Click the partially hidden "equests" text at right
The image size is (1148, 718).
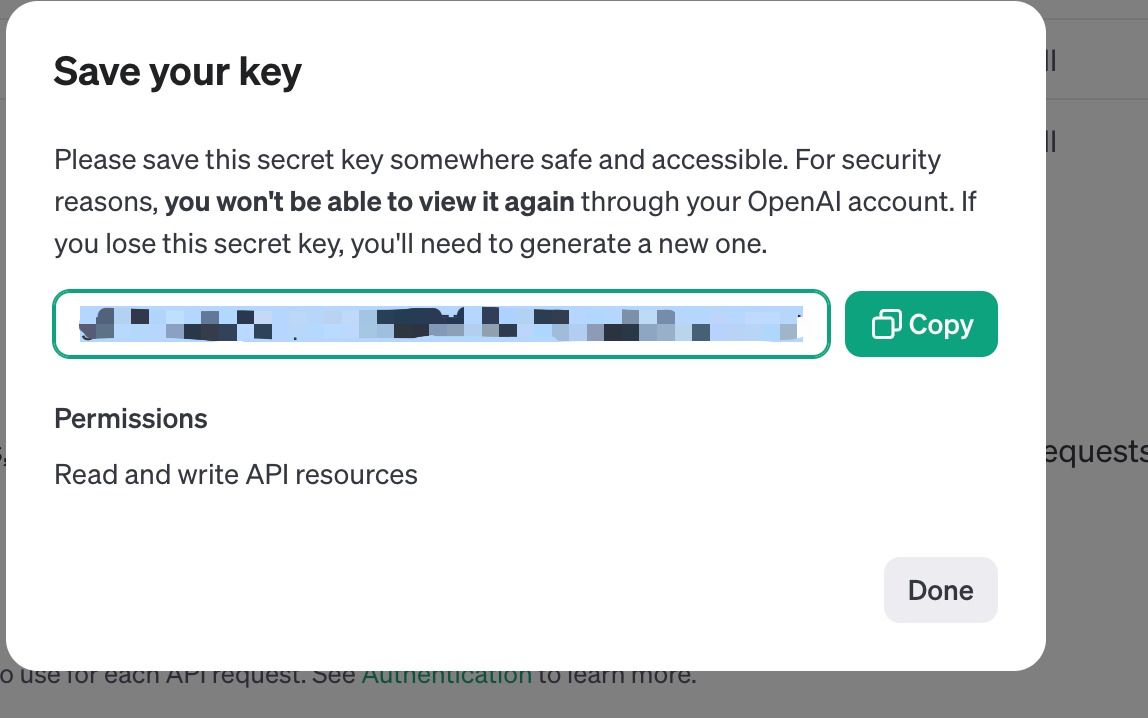tap(1095, 452)
